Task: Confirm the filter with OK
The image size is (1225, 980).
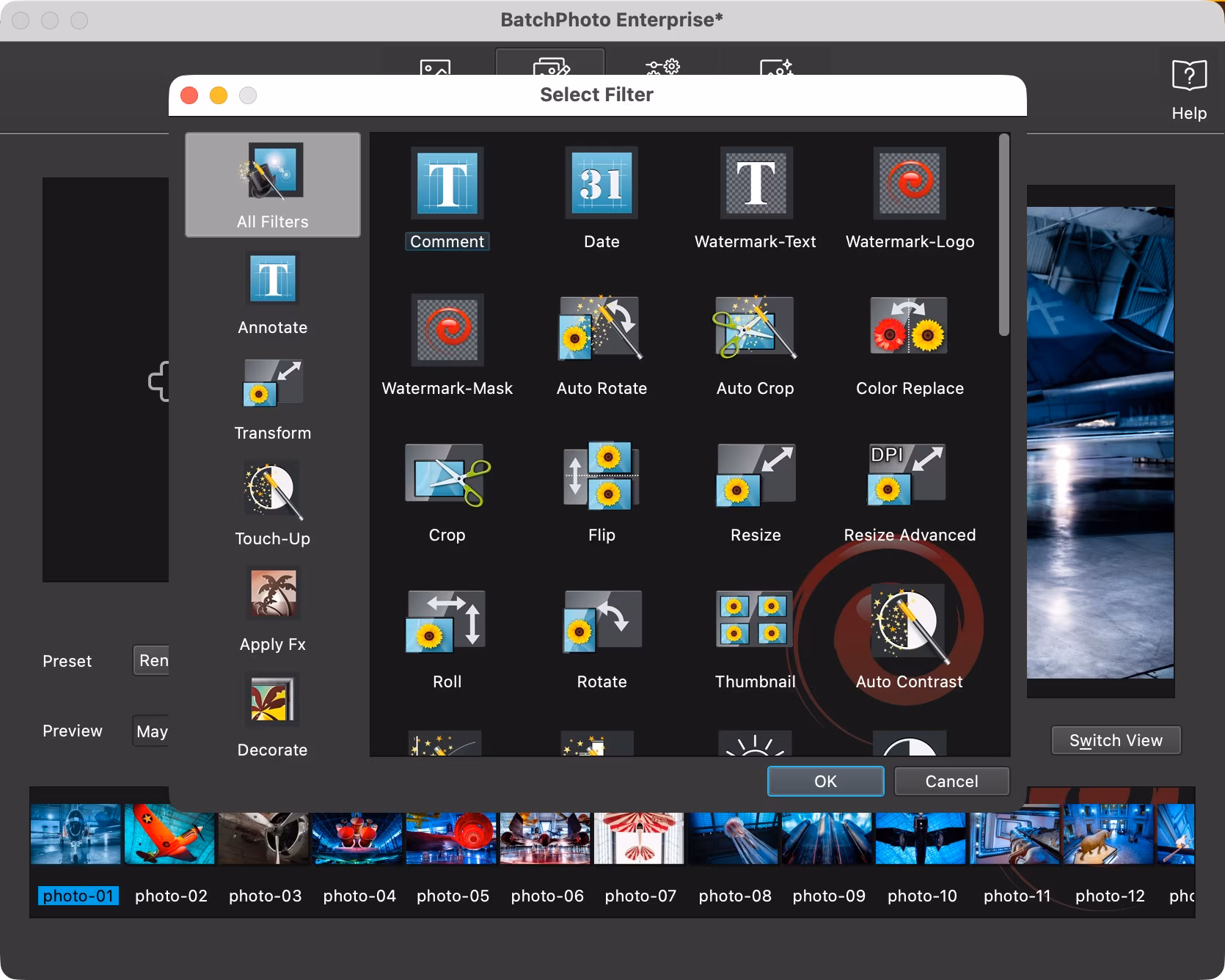Action: [x=825, y=781]
